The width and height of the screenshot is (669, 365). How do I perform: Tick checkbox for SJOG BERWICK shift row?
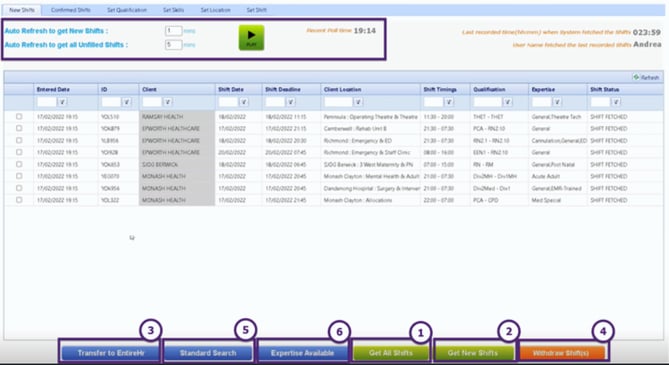(19, 164)
